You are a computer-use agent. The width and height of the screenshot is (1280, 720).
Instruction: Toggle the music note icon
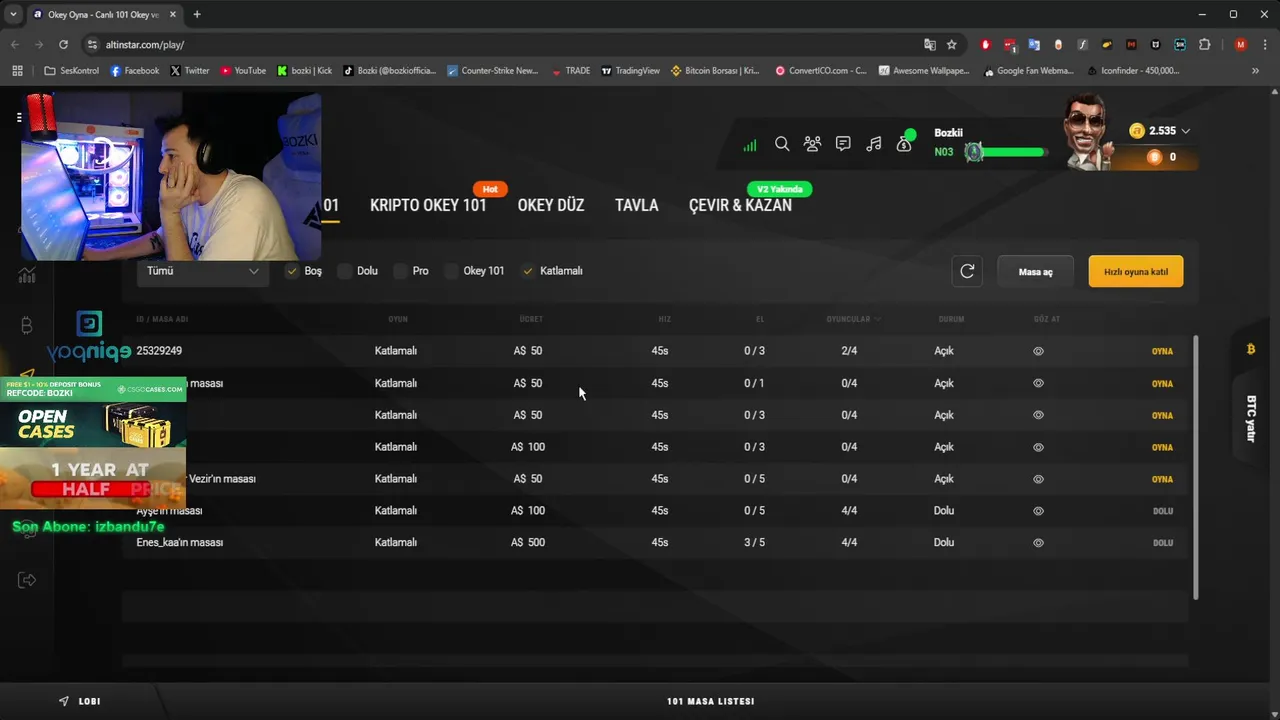click(x=874, y=144)
